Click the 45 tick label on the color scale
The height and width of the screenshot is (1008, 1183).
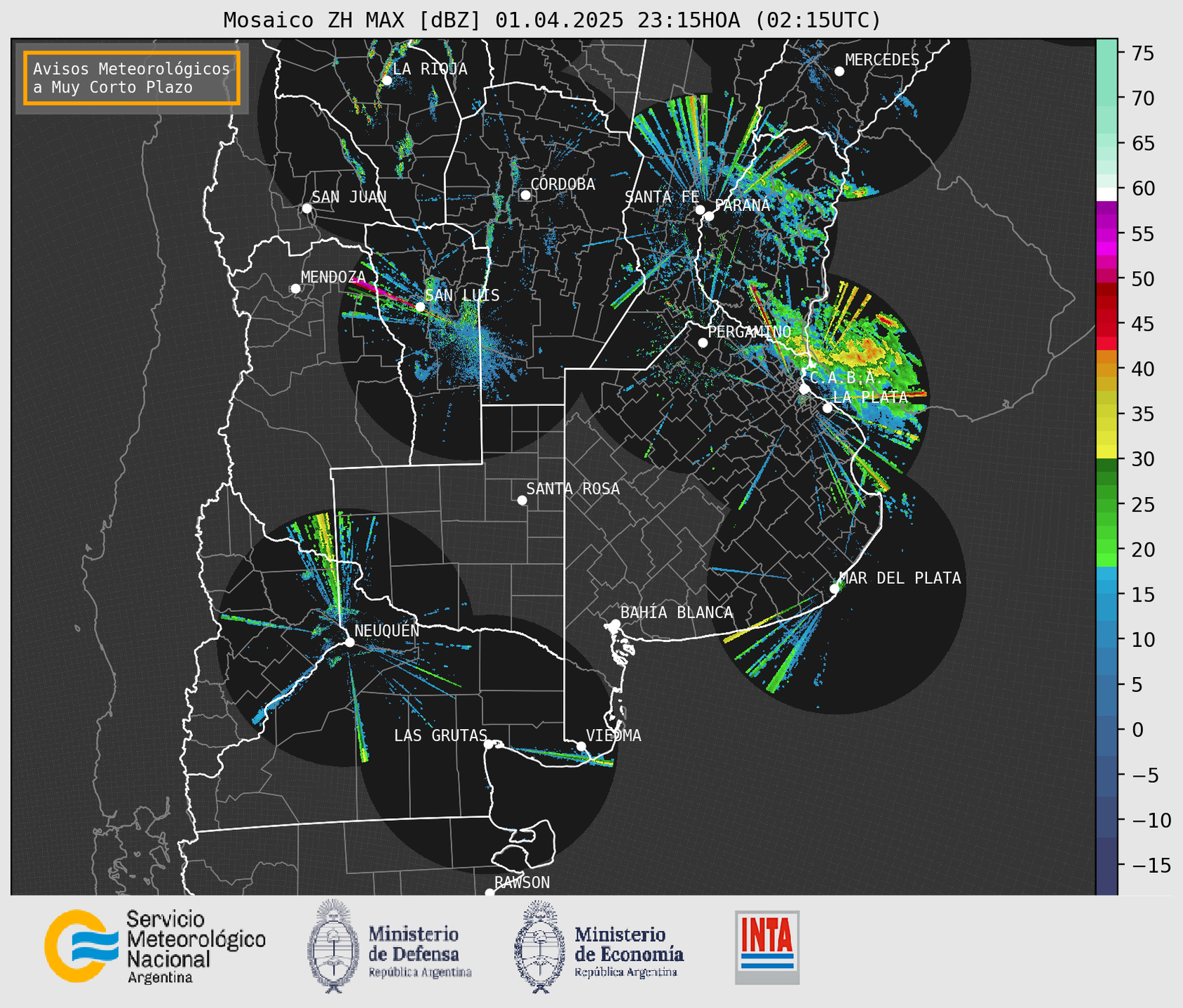coord(1142,324)
